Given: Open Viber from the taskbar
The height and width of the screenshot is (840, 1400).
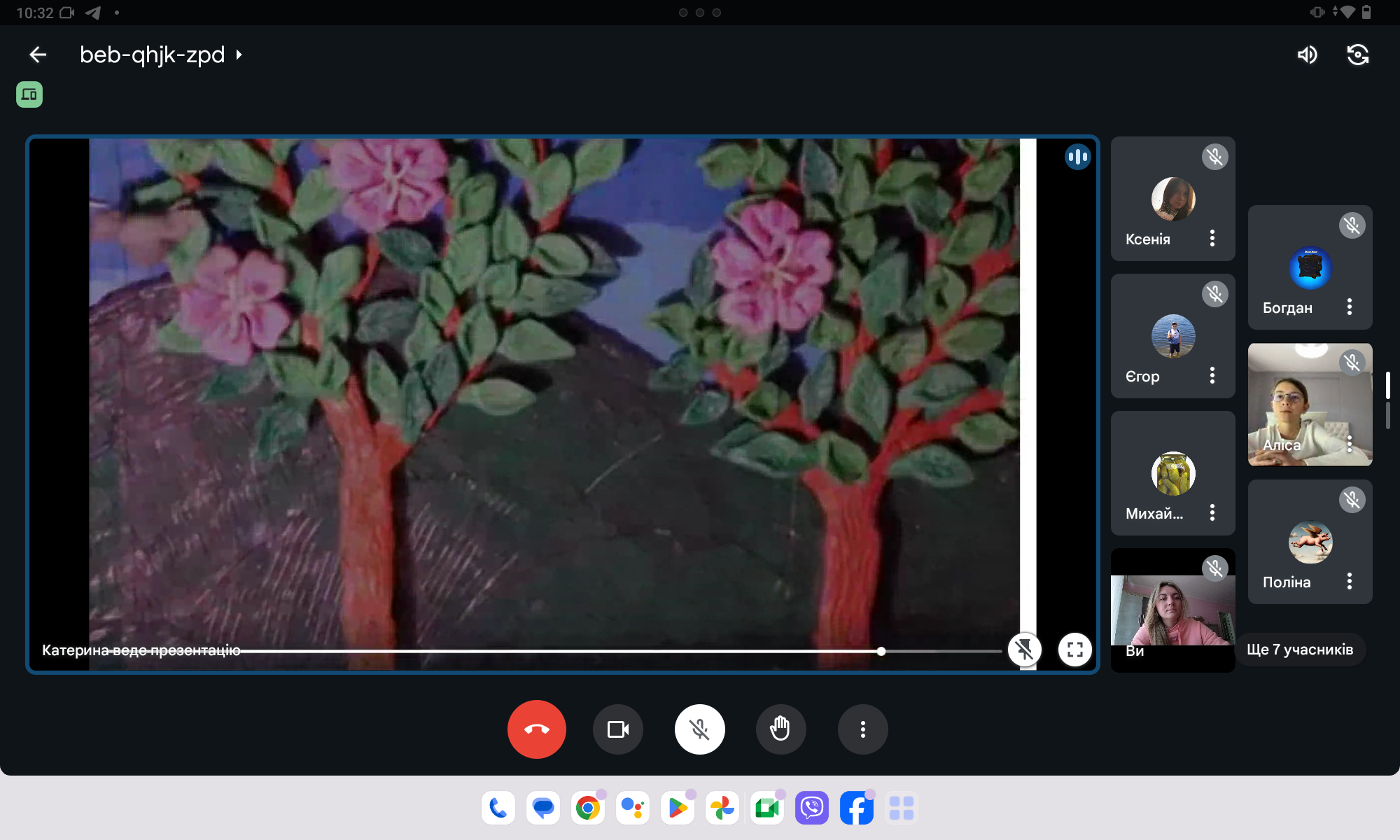Looking at the screenshot, I should (811, 808).
